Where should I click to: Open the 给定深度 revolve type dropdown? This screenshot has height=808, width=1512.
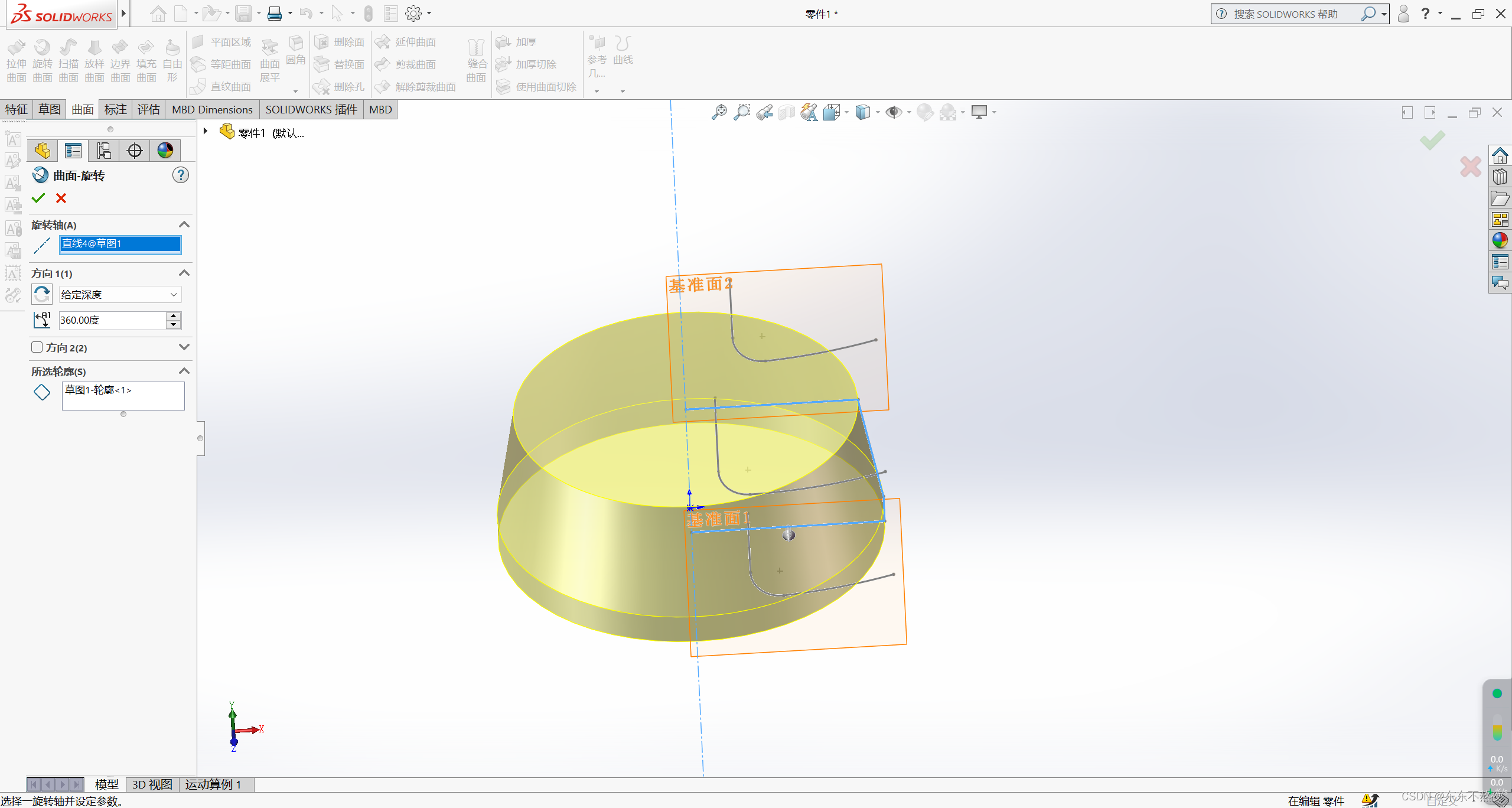tap(120, 294)
